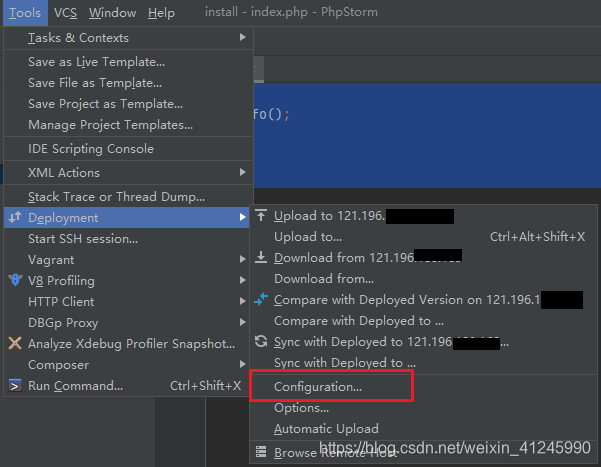Start SSH session from Tools menu
Screen dimensions: 601x467
point(128,239)
